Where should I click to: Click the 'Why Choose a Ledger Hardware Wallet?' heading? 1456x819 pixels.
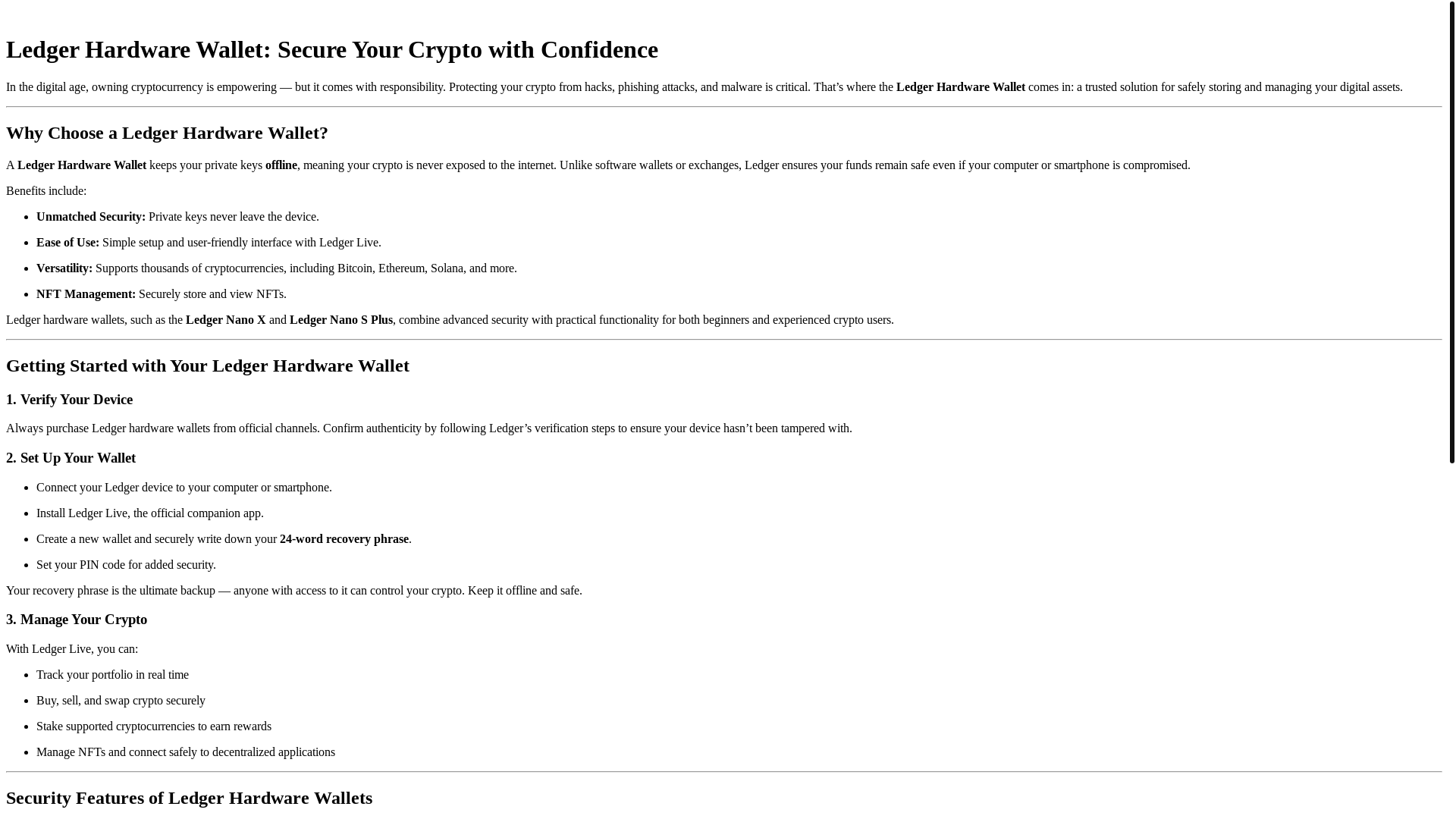point(167,133)
